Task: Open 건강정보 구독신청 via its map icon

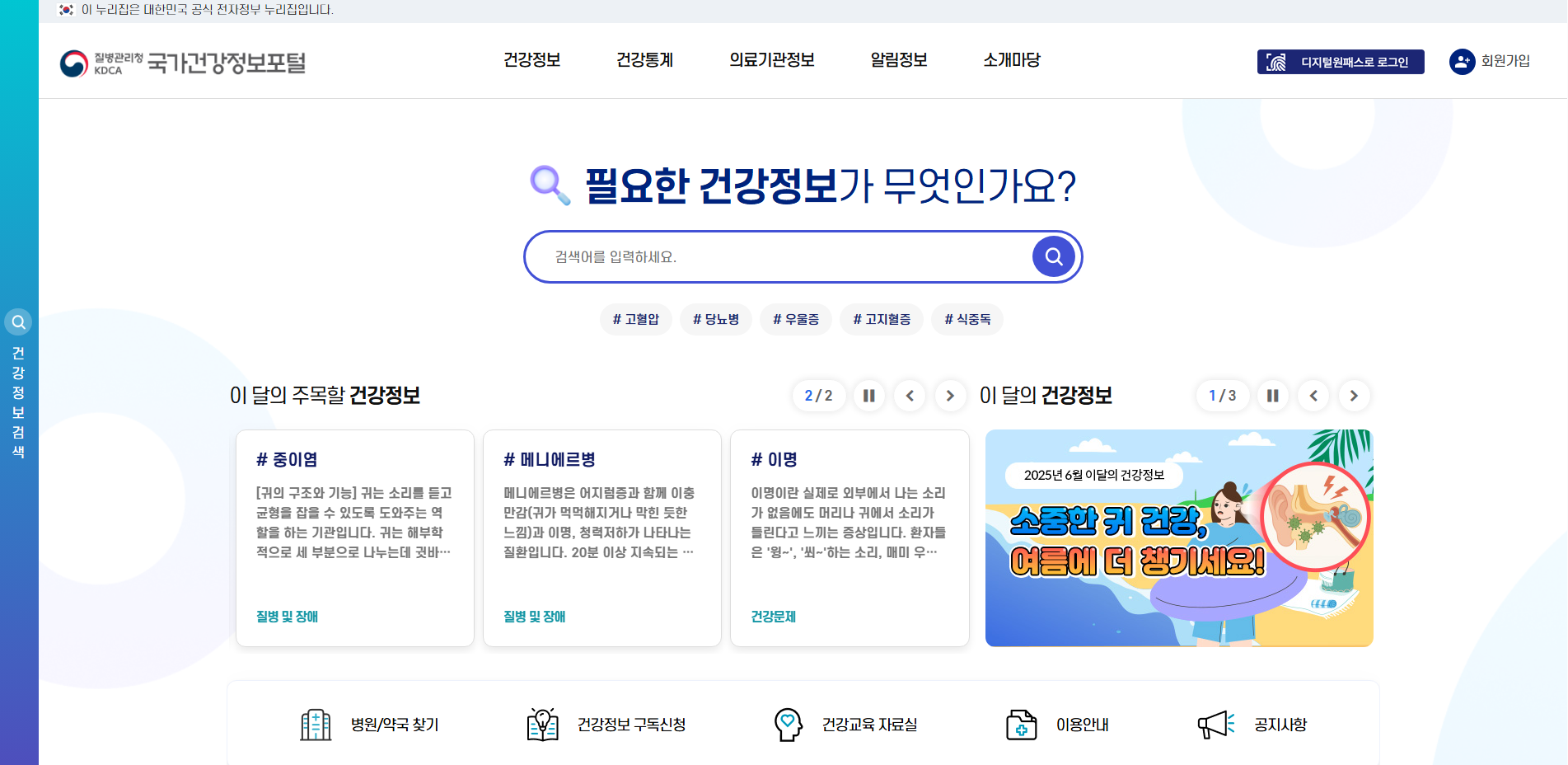Action: (x=543, y=725)
